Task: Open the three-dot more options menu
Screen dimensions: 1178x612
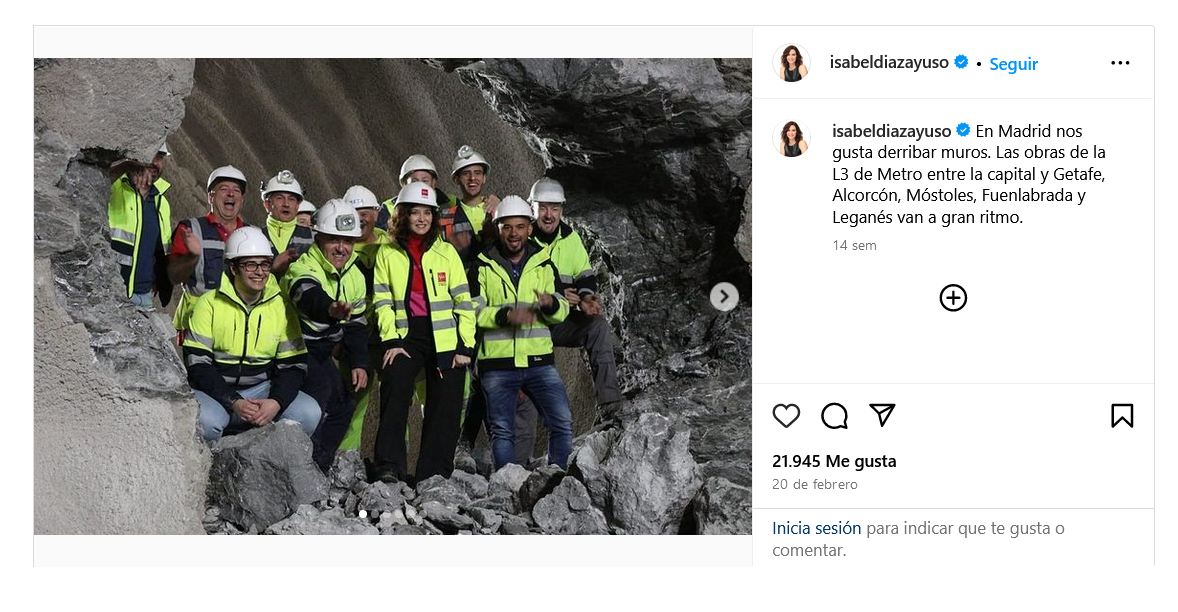Action: [x=1119, y=63]
